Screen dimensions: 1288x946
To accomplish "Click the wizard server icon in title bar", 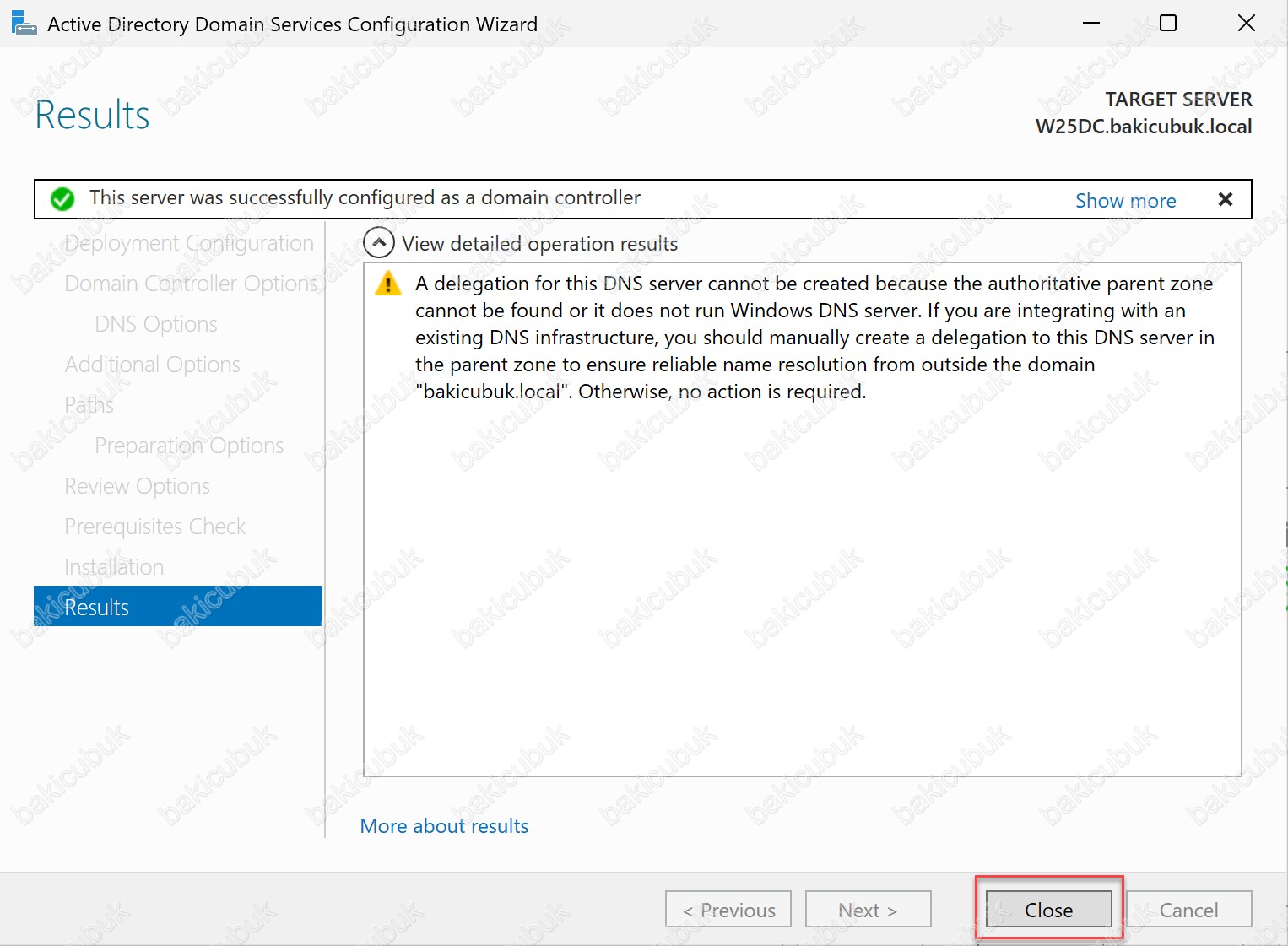I will coord(24,24).
